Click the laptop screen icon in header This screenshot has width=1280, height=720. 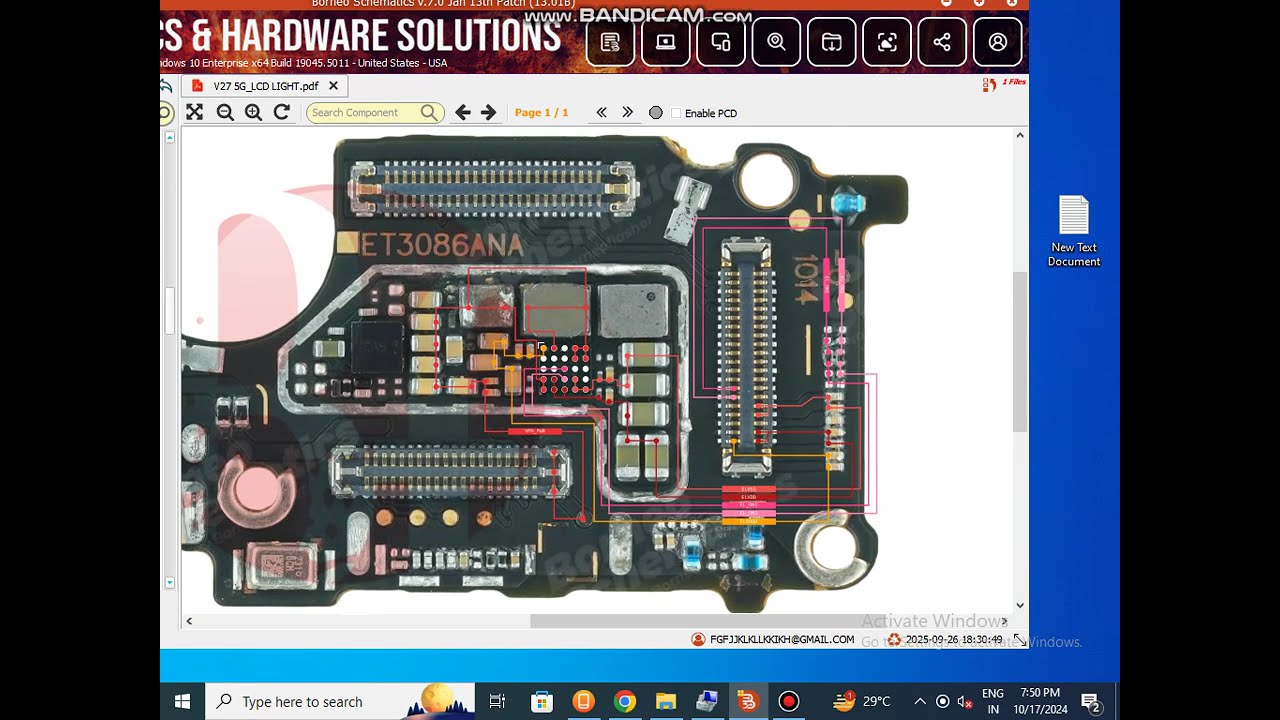[665, 42]
